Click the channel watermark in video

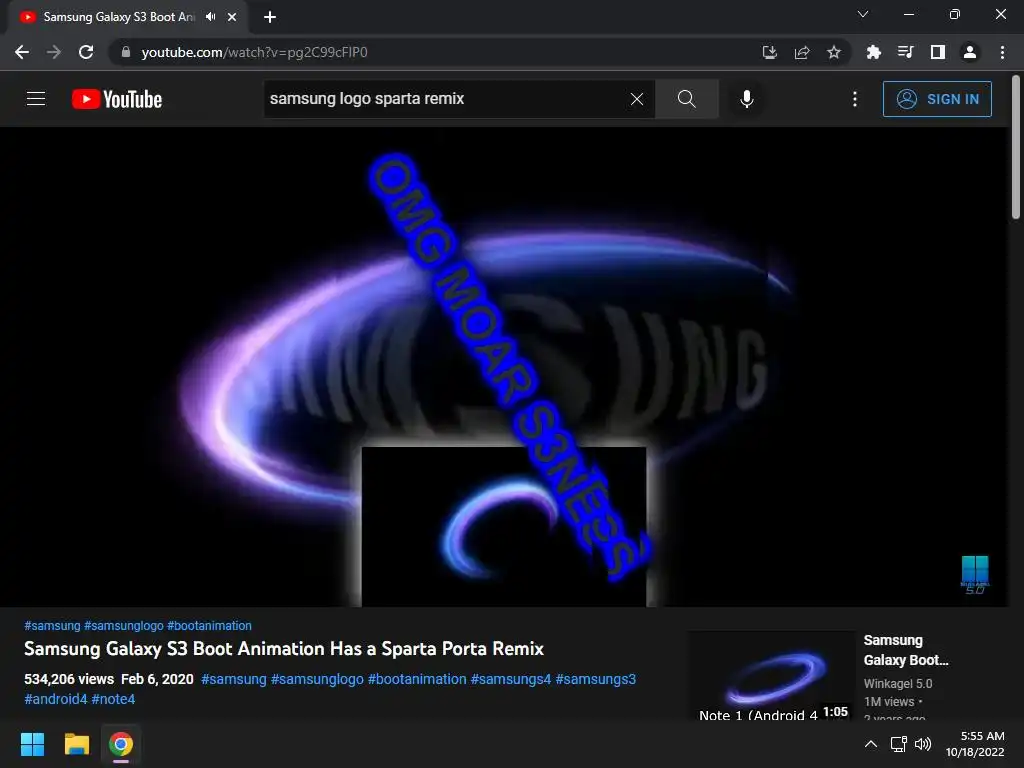point(975,575)
